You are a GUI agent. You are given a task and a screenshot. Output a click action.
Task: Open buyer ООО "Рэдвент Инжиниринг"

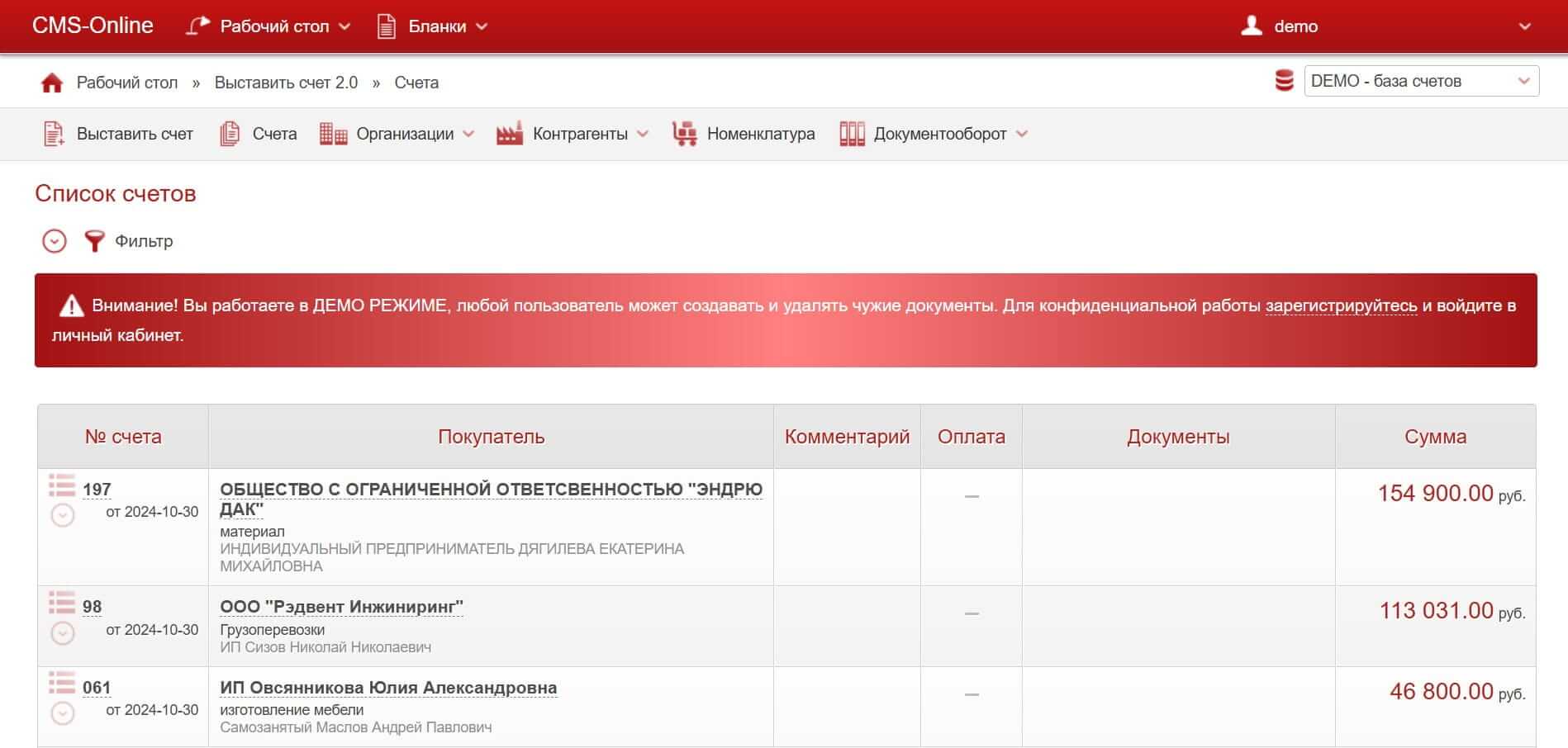tap(341, 607)
